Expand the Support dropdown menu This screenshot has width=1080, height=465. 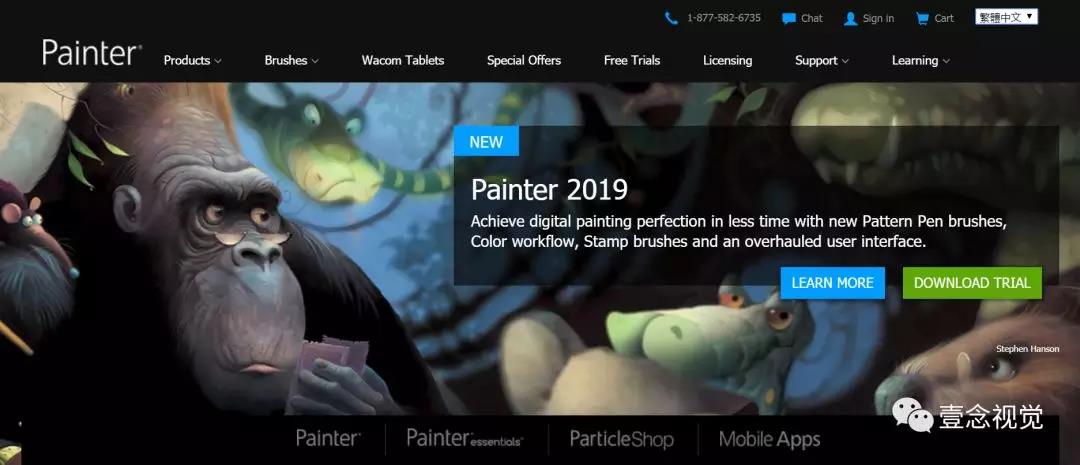[822, 61]
